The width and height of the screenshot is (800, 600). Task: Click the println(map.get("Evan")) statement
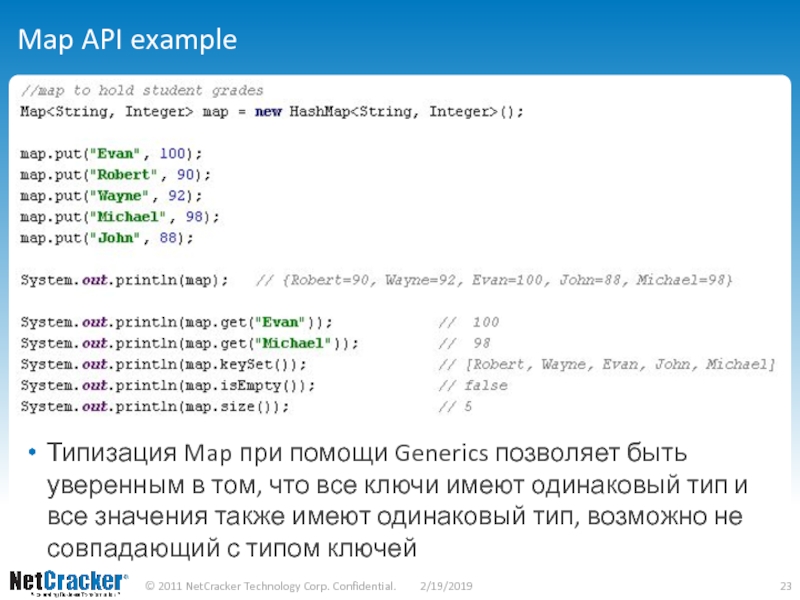177,322
